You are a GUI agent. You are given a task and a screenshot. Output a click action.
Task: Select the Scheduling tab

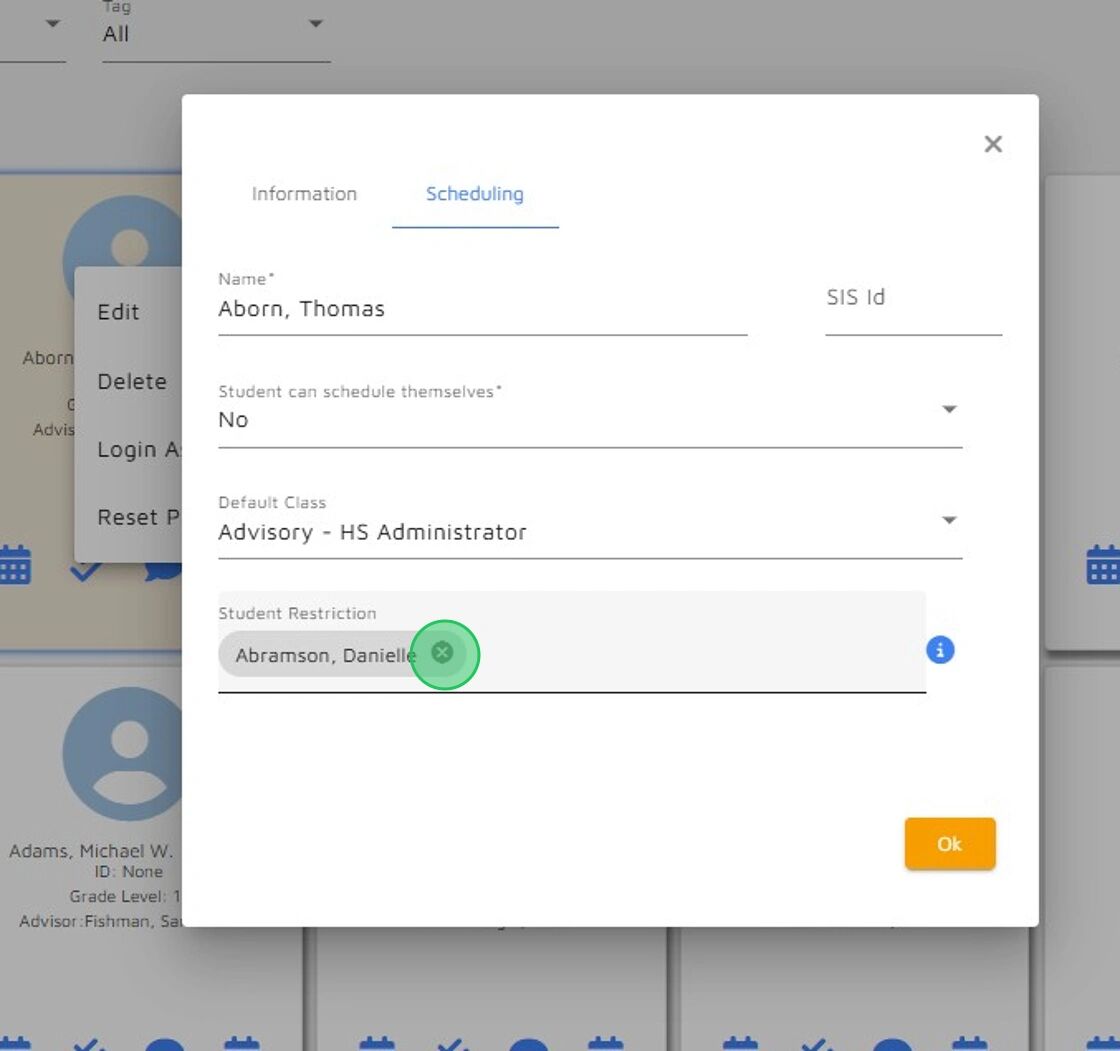pos(475,194)
